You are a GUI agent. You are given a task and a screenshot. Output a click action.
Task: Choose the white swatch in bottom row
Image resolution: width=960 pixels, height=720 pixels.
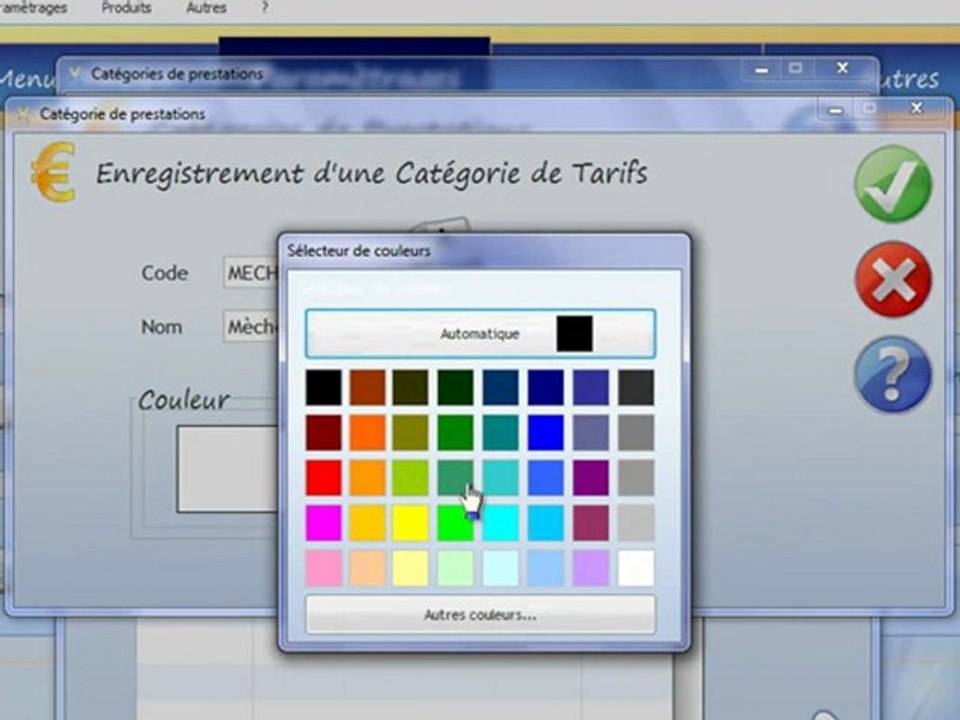pos(636,568)
